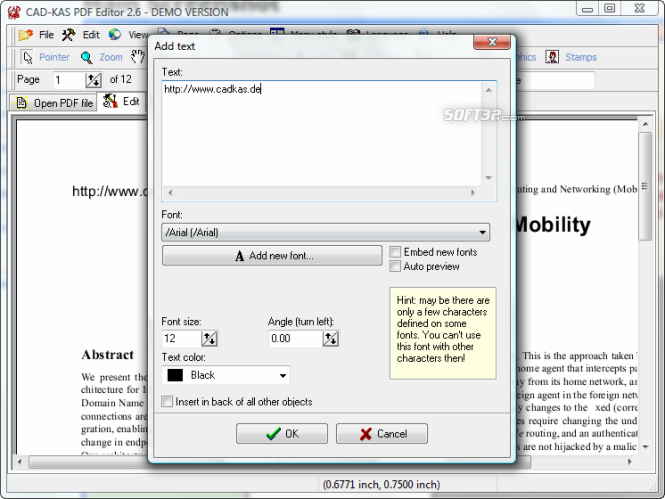Screen dimensions: 665x499
Task: Click the CAD-KAS application title icon
Action: pos(14,11)
